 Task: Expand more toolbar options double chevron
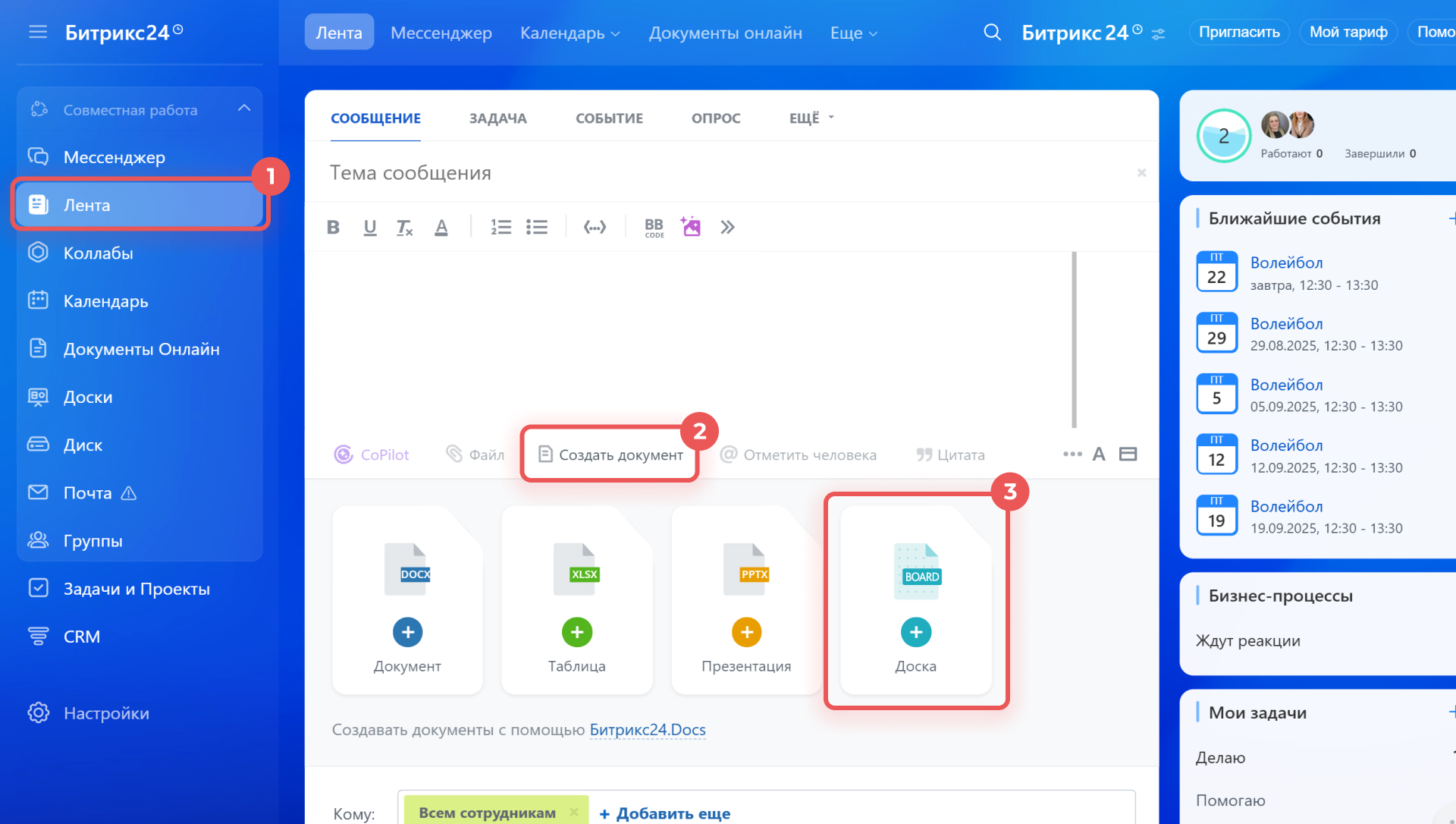pyautogui.click(x=727, y=227)
